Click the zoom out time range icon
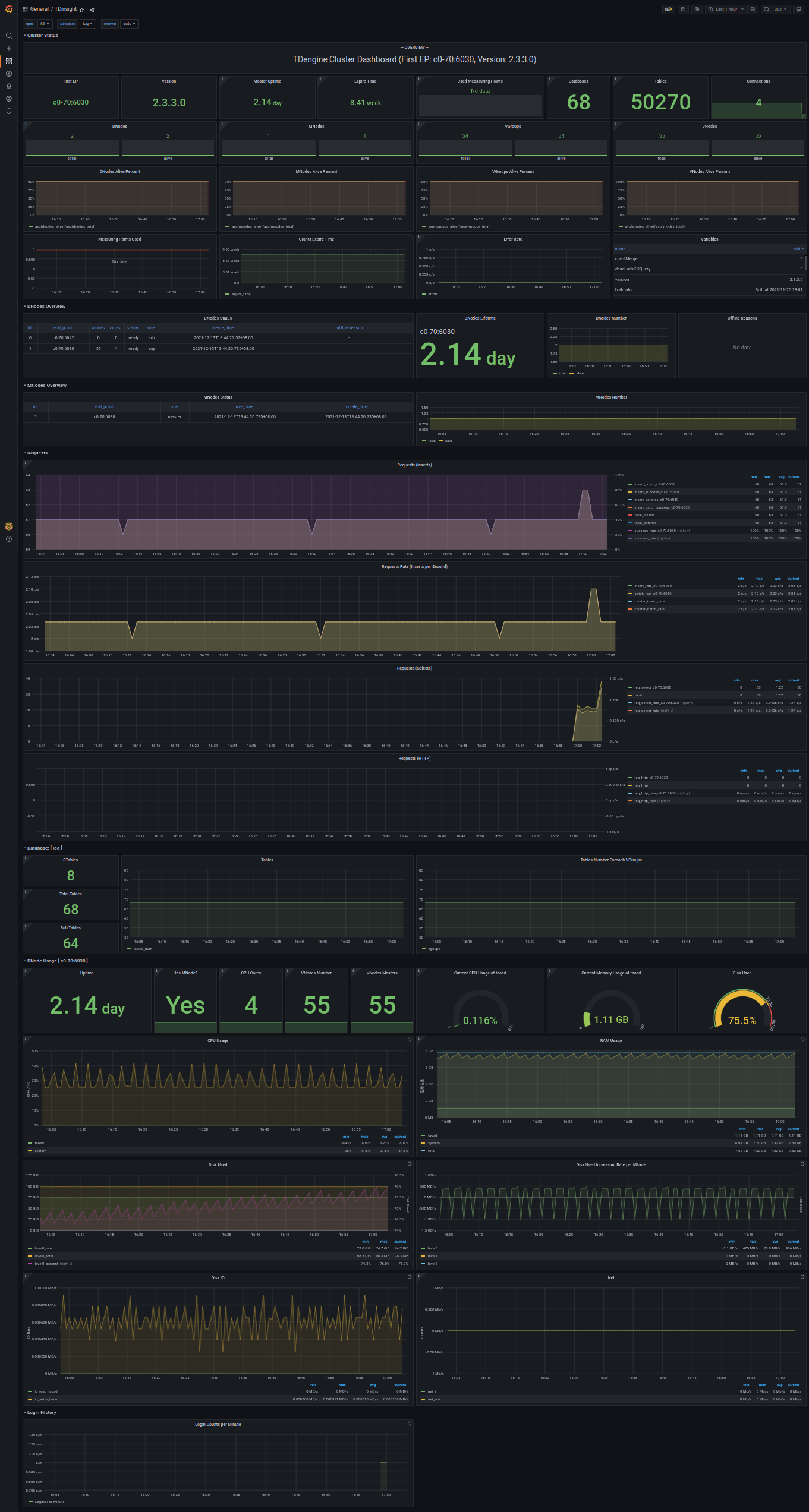Image resolution: width=809 pixels, height=1512 pixels. point(753,10)
